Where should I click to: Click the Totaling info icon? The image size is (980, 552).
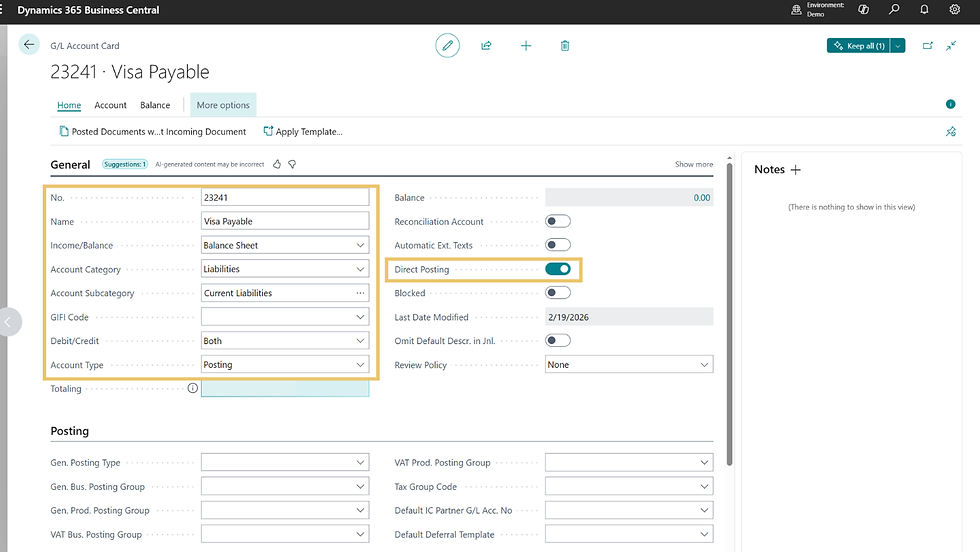(x=192, y=388)
